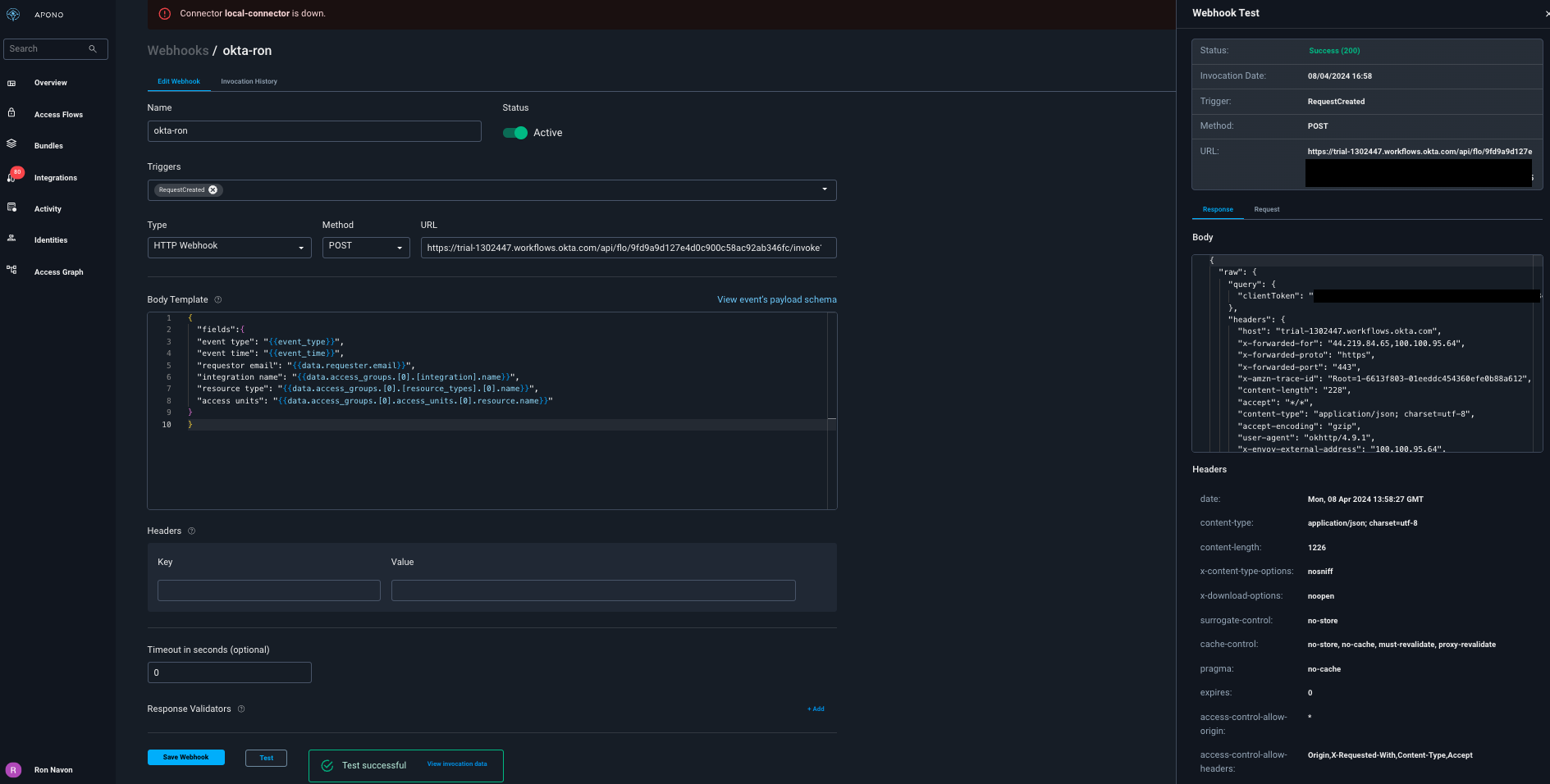Image resolution: width=1550 pixels, height=784 pixels.
Task: Click the Save Webhook button
Action: pos(185,758)
